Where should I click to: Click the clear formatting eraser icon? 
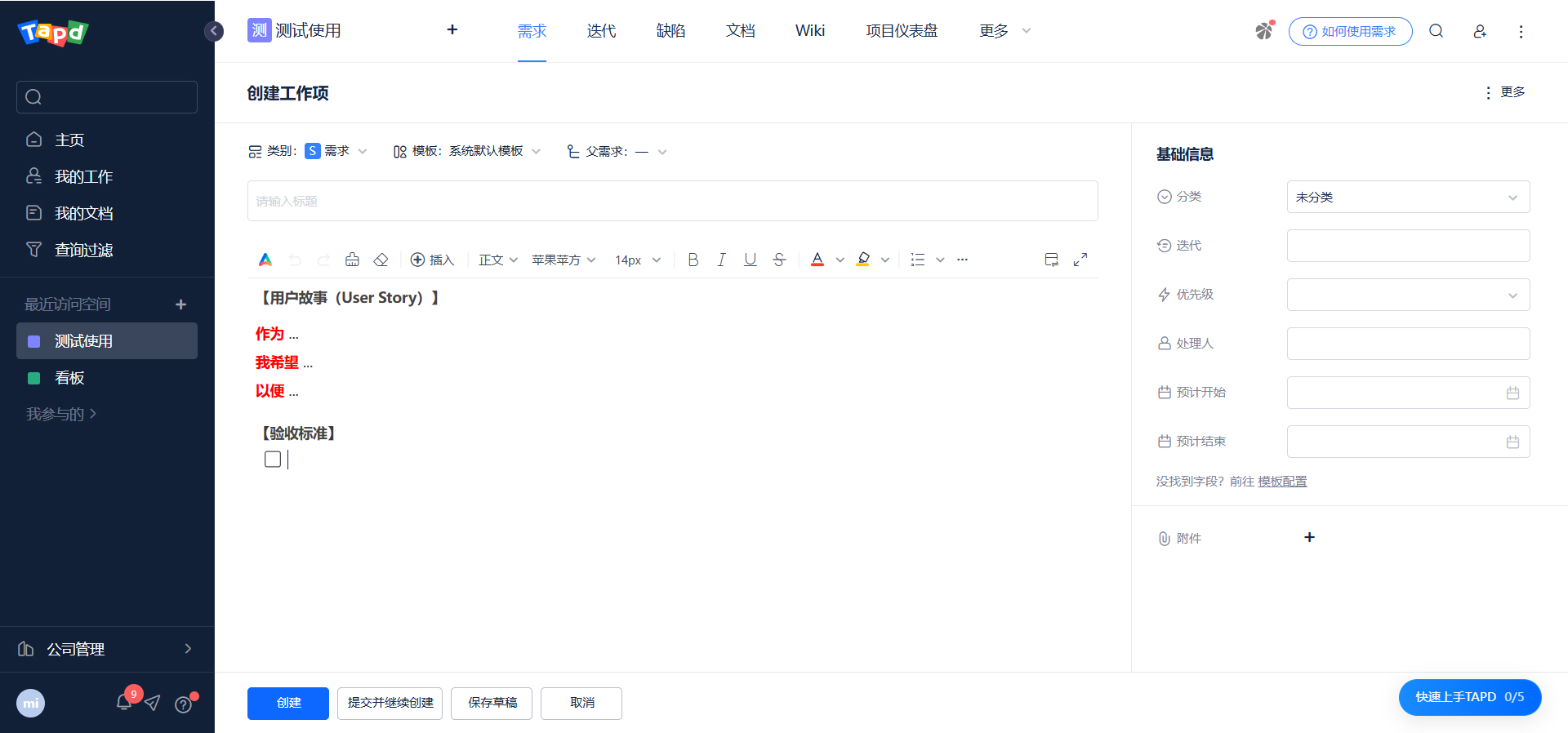(x=381, y=260)
